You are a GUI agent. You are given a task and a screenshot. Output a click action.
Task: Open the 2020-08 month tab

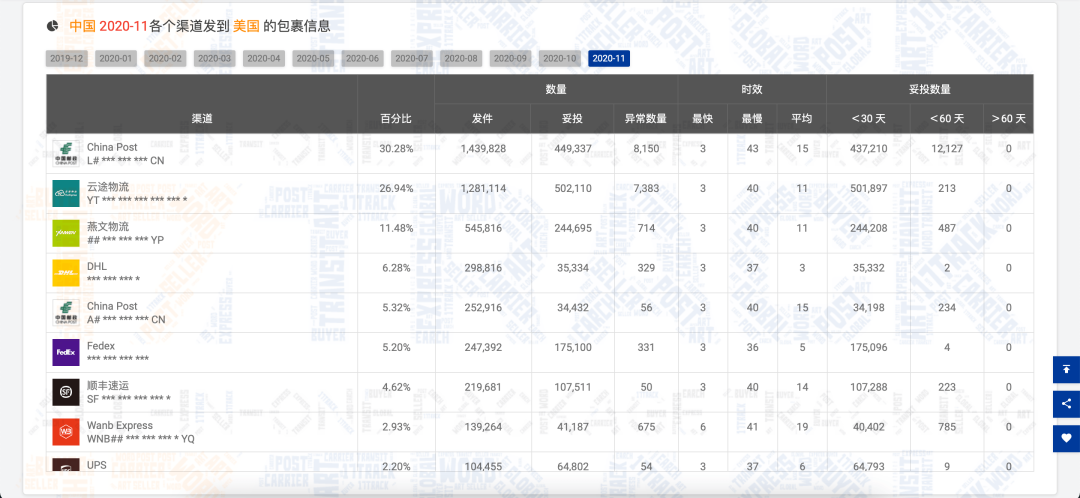coord(461,59)
